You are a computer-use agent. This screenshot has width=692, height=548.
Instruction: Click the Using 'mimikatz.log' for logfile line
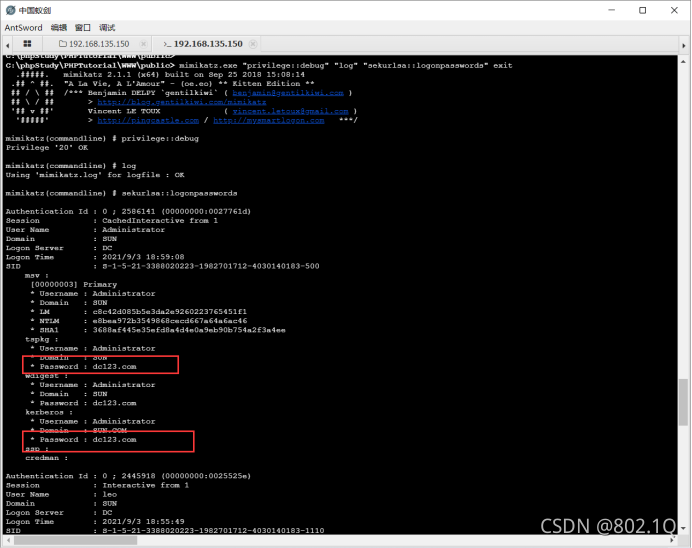[95, 175]
